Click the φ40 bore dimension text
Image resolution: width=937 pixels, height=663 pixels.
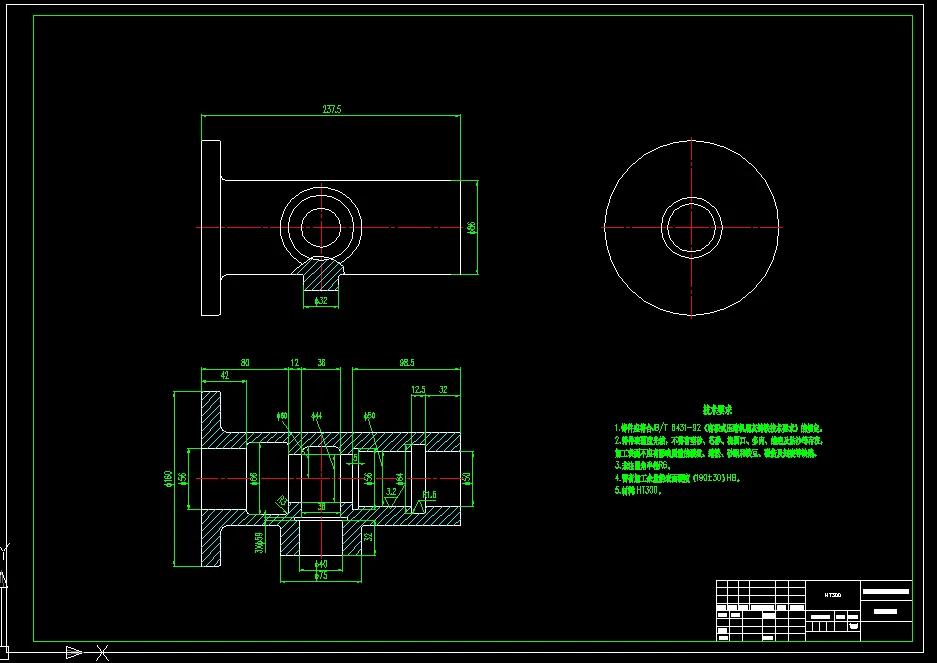coord(321,564)
